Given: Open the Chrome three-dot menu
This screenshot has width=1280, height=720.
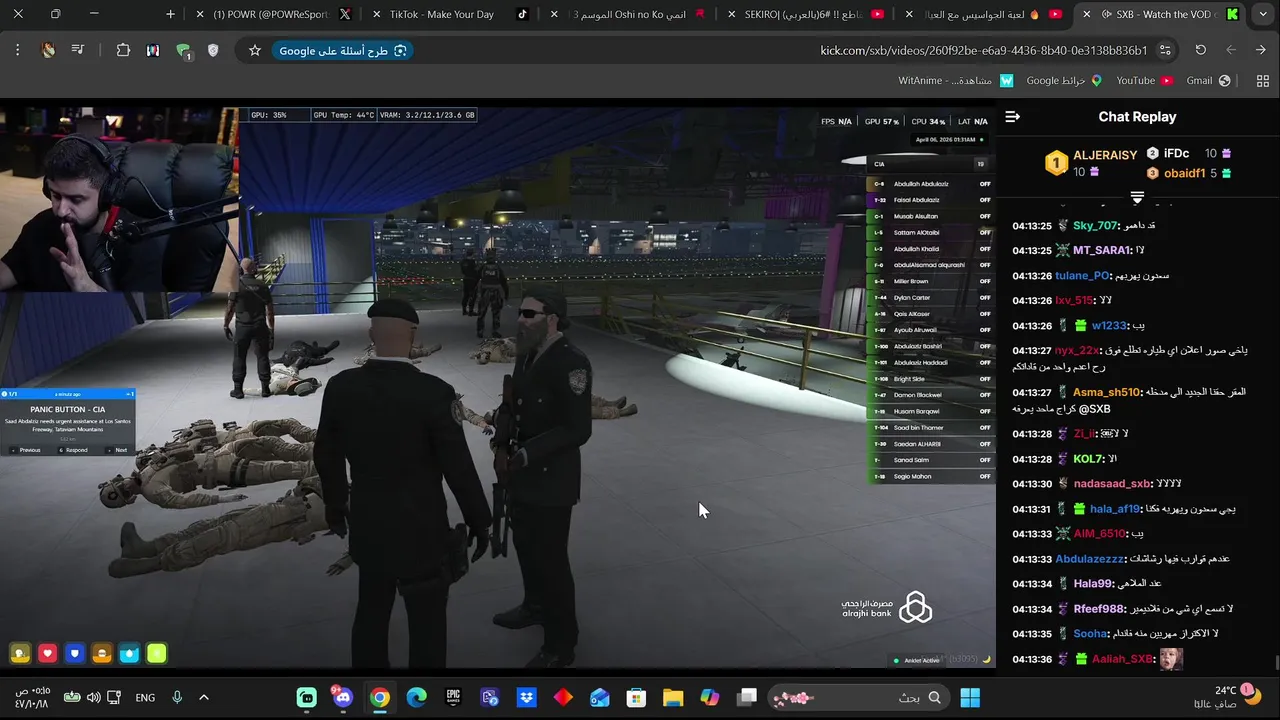Looking at the screenshot, I should coord(17,50).
